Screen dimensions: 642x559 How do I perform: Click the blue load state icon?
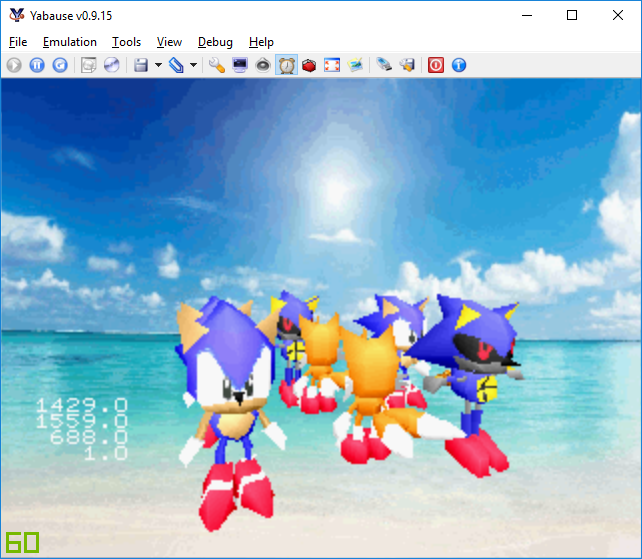click(x=176, y=65)
